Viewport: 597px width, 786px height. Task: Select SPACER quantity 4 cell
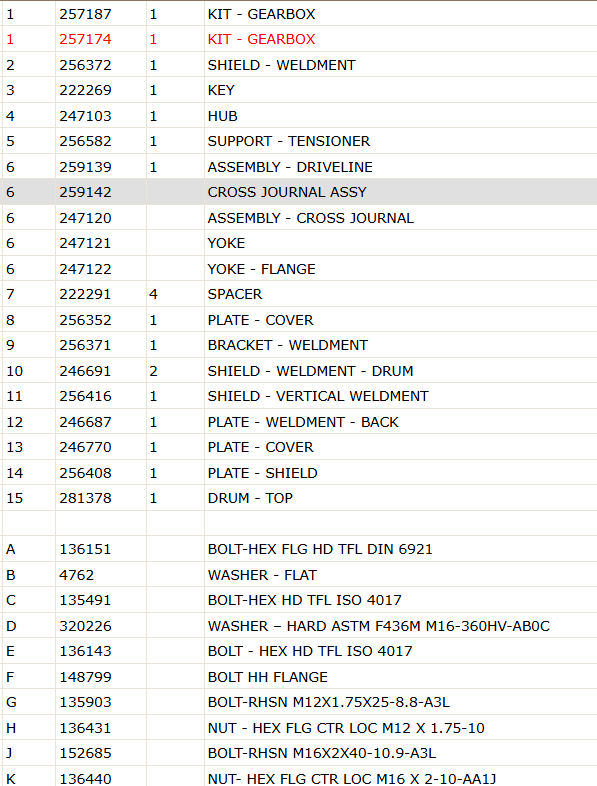pyautogui.click(x=153, y=294)
